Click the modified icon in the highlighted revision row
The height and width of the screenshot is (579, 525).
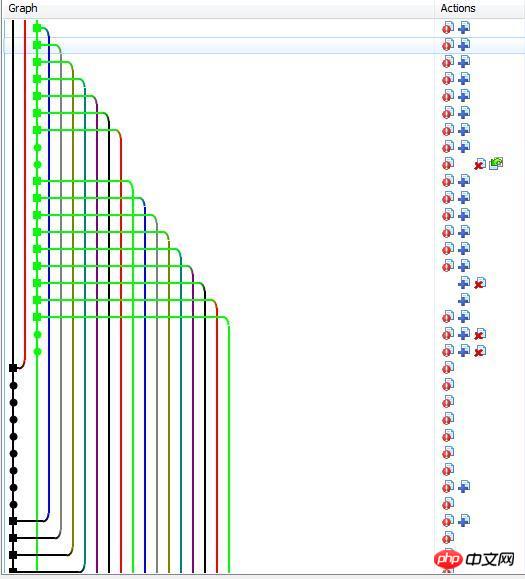tap(448, 45)
